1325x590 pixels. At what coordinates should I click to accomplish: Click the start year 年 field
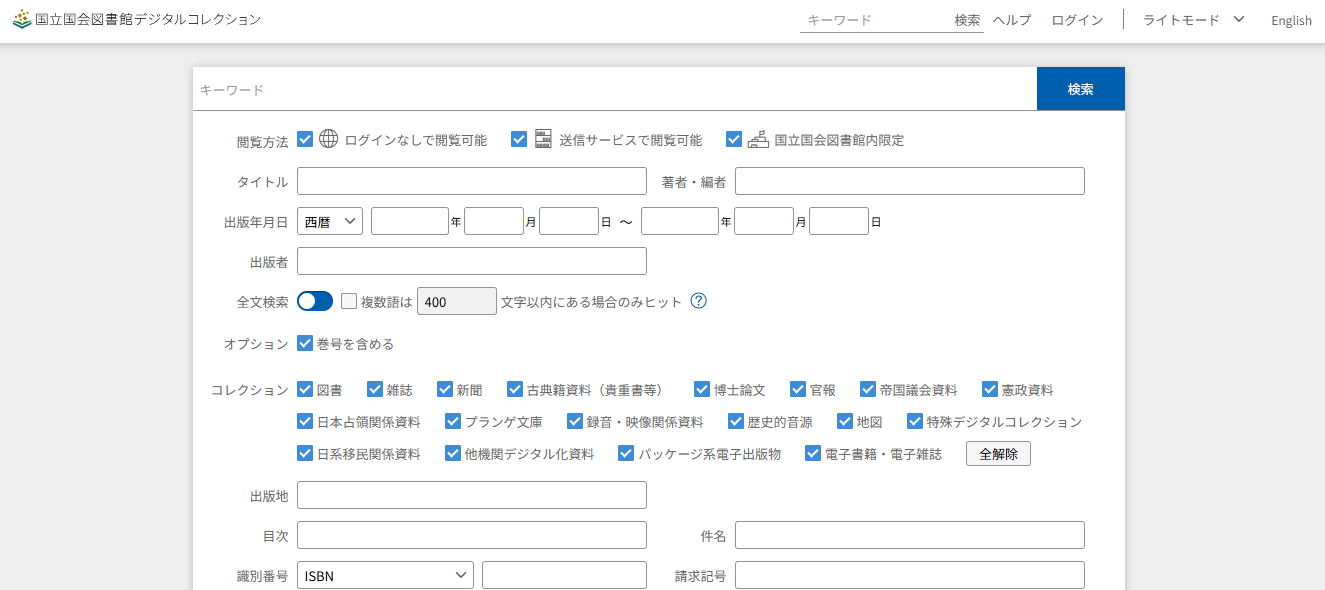coord(410,221)
